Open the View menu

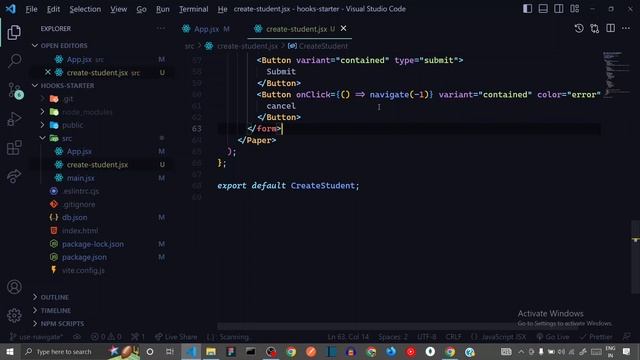point(118,9)
